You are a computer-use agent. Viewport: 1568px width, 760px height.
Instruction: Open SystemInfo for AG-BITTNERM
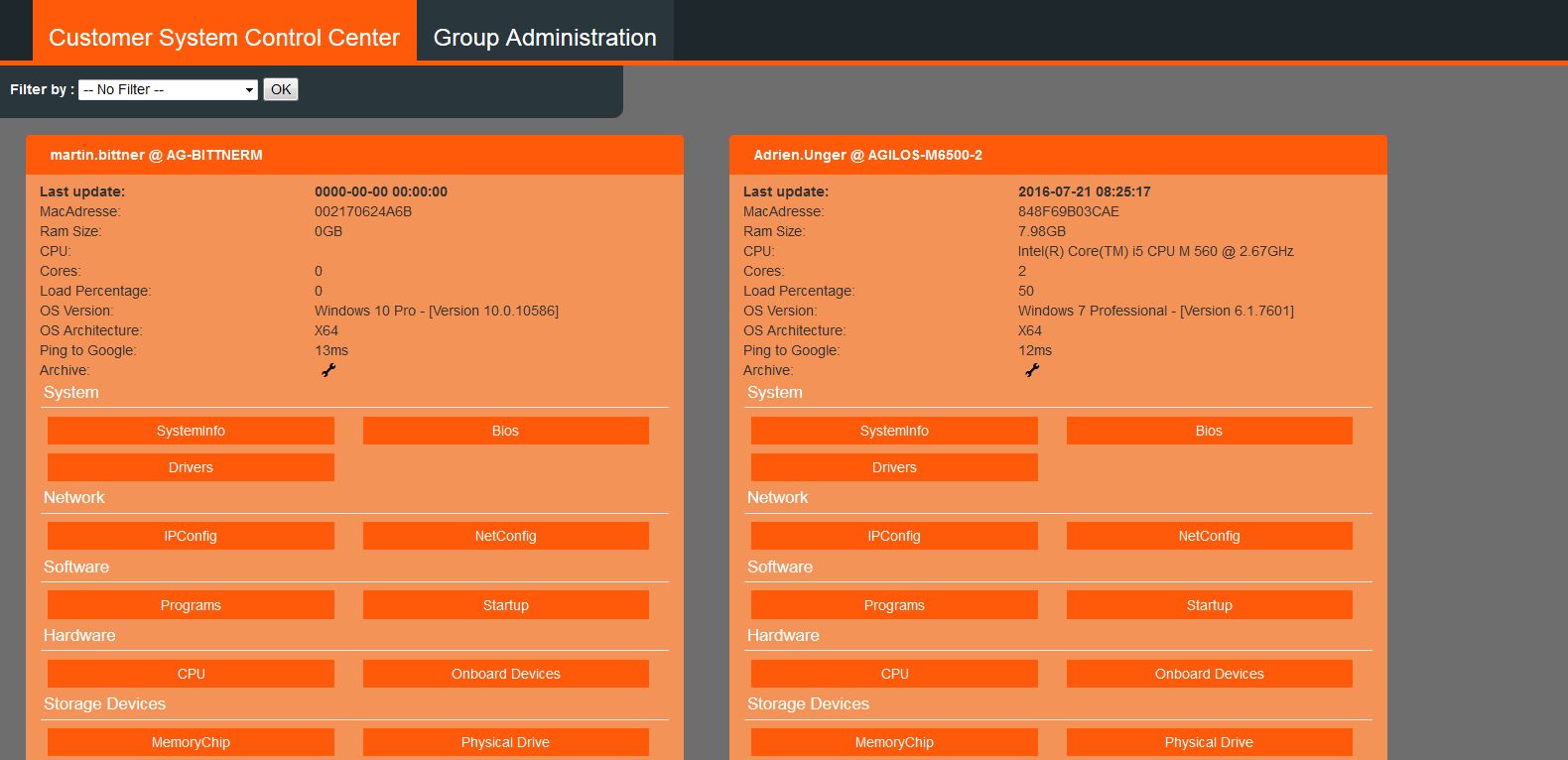[x=191, y=431]
